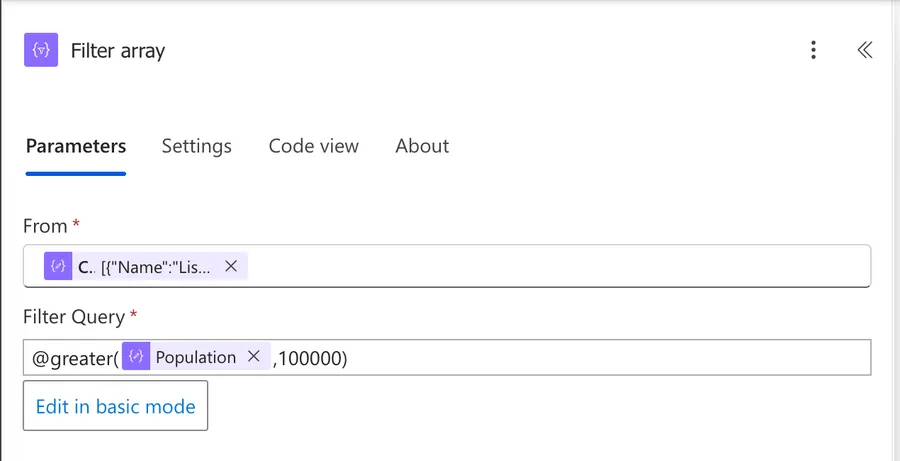Open the three-dot more options menu
Image resolution: width=900 pixels, height=461 pixels.
point(814,50)
